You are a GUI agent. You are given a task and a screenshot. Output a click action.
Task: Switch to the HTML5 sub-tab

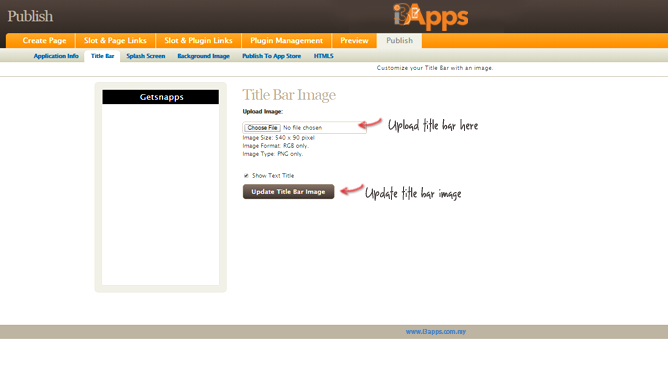coord(323,56)
